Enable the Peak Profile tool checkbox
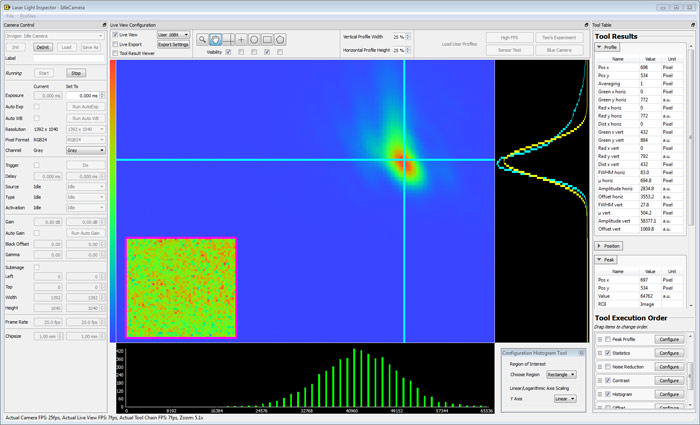Viewport: 700px width, 425px height. click(606, 339)
